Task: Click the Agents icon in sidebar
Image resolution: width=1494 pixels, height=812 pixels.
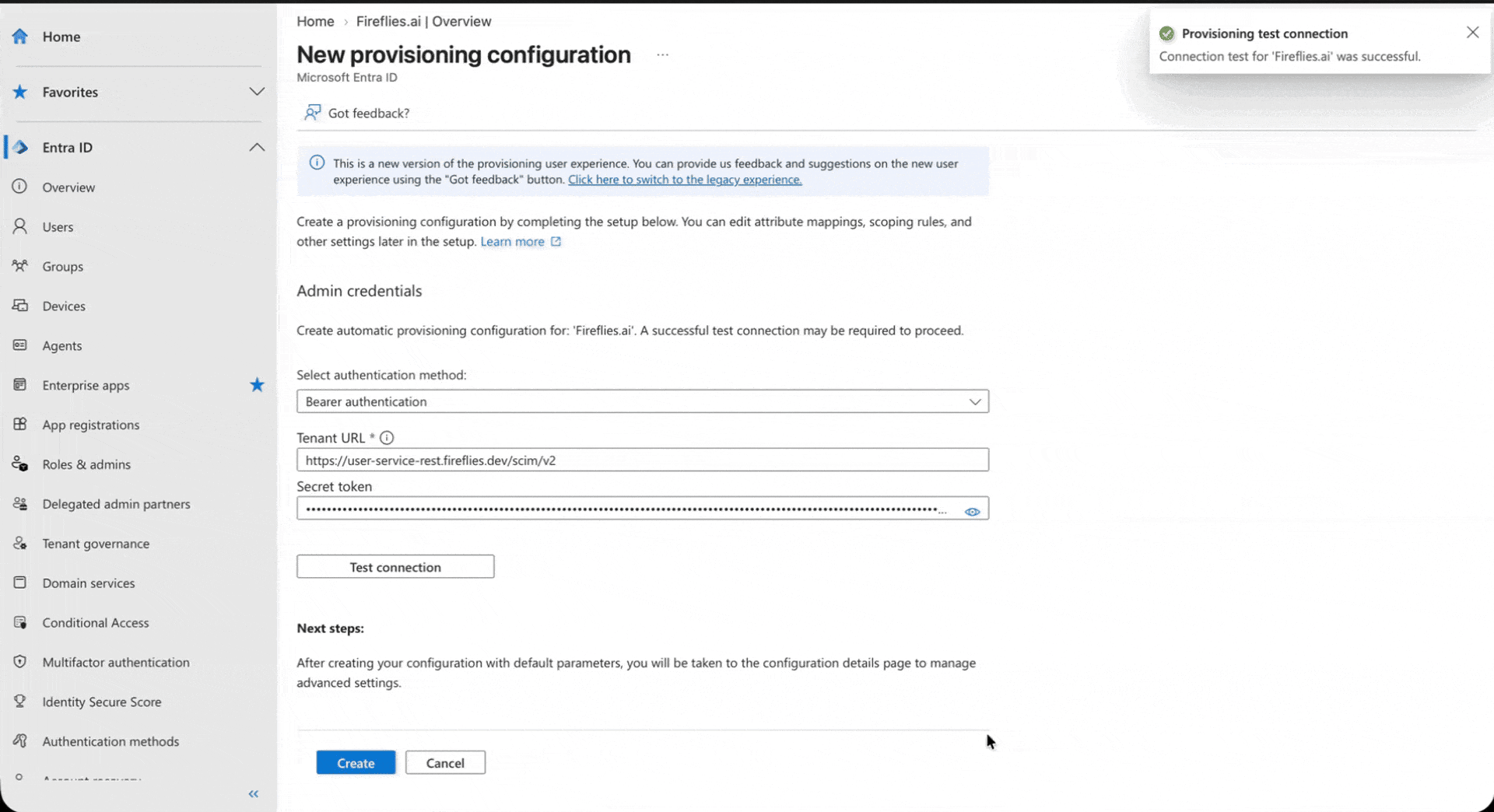Action: click(20, 345)
